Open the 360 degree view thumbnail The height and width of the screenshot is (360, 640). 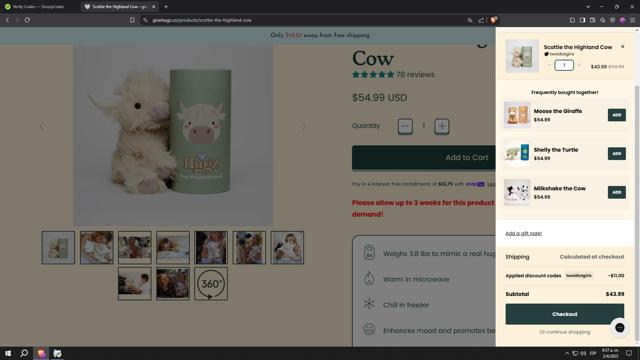(x=211, y=284)
